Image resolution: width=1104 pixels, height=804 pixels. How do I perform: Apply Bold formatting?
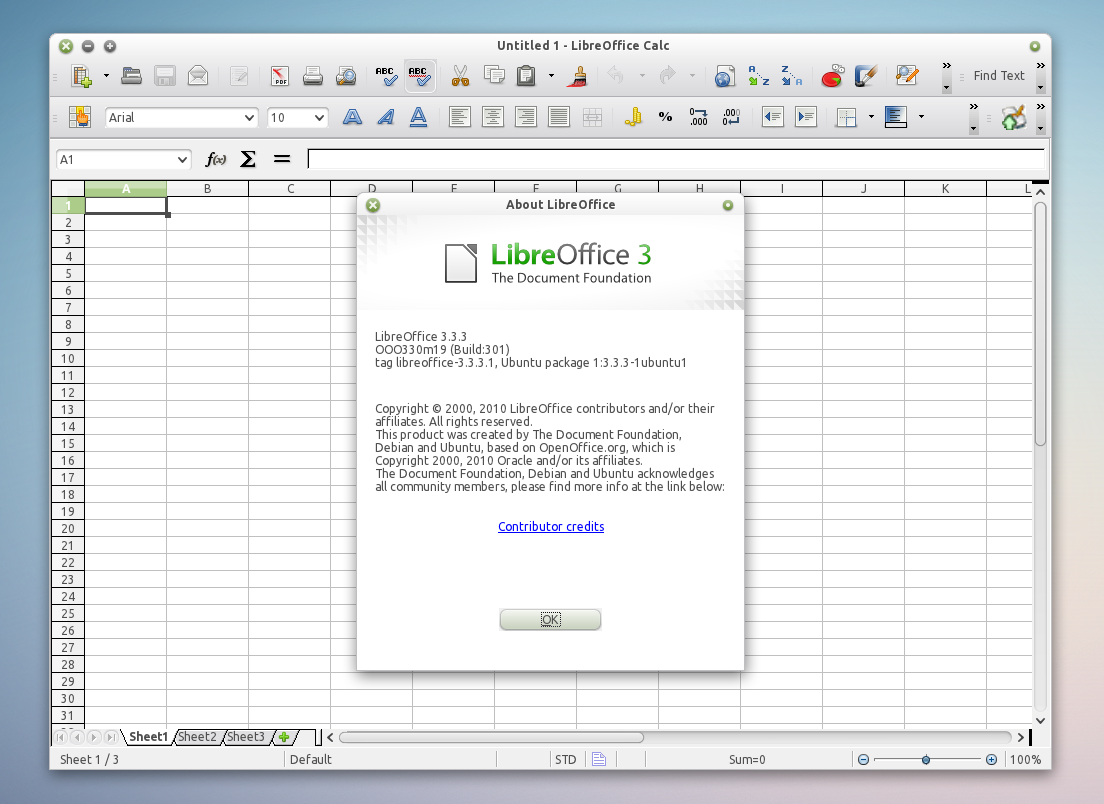click(x=352, y=117)
